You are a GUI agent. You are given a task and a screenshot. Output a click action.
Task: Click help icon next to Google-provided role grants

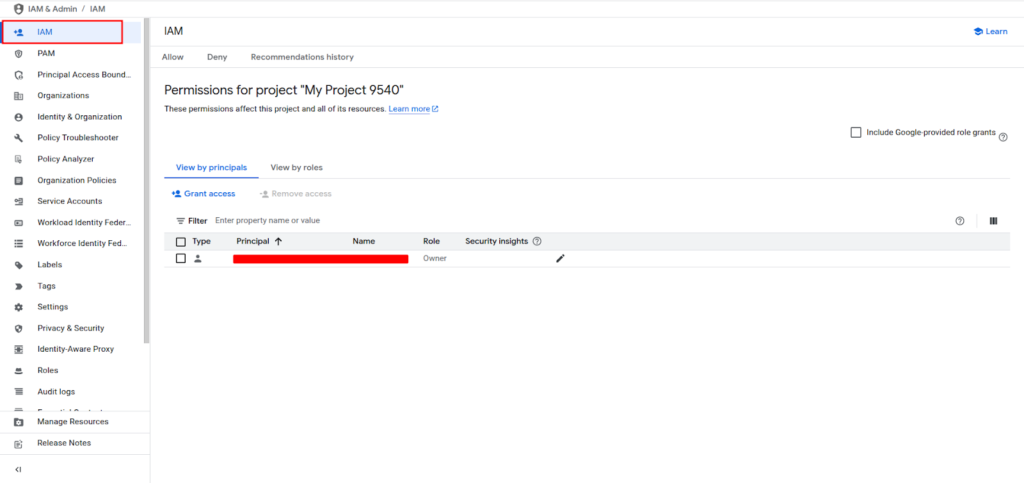click(1003, 137)
